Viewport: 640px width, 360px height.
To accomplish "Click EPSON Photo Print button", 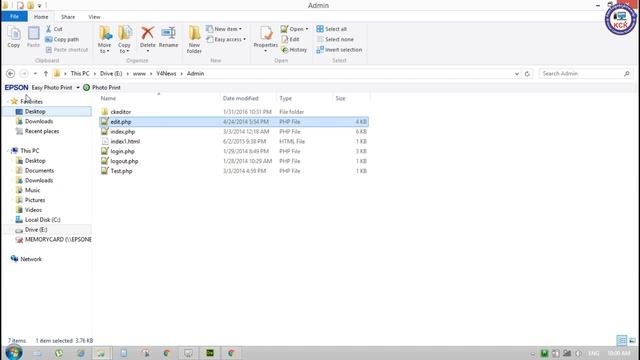I will coord(102,87).
